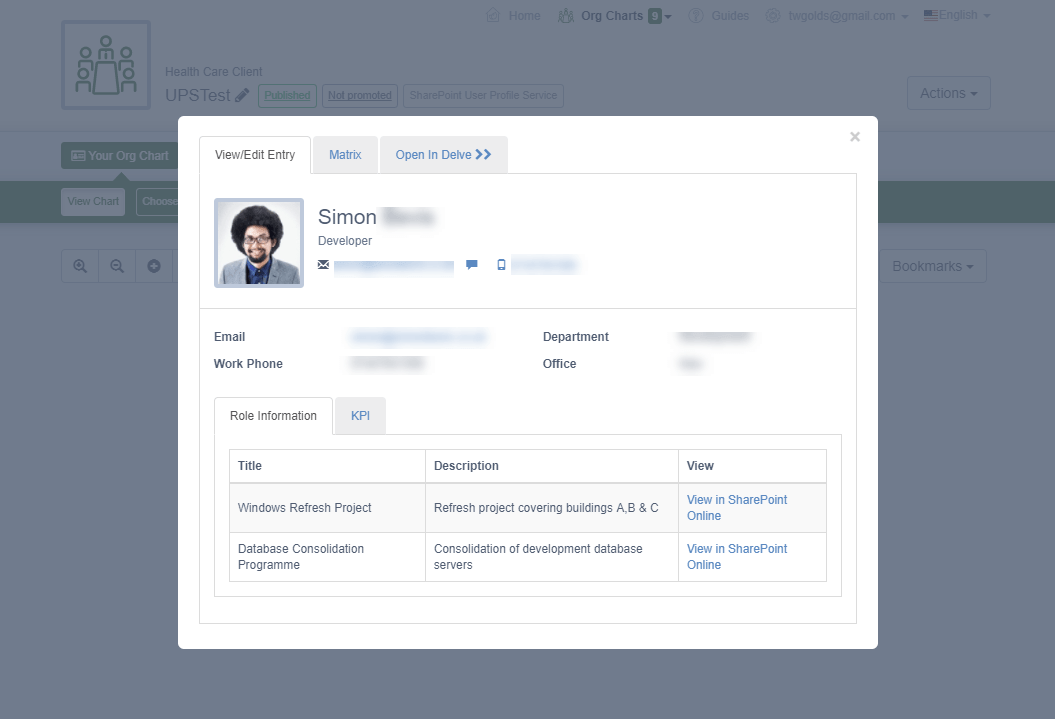
Task: Click the Published status badge
Action: (287, 96)
